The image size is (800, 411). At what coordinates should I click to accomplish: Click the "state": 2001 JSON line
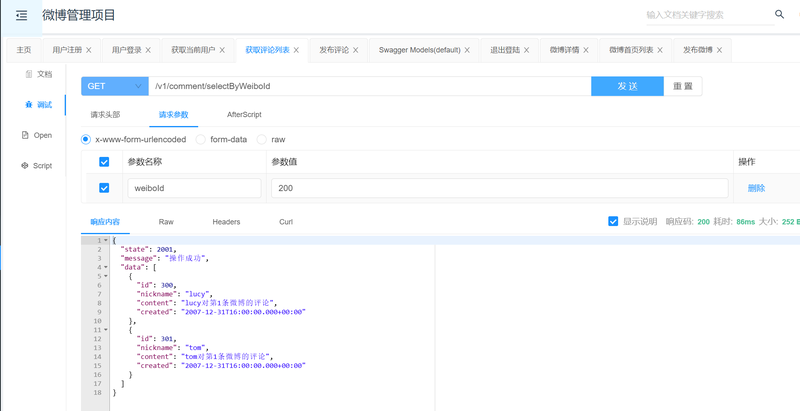pyautogui.click(x=148, y=249)
